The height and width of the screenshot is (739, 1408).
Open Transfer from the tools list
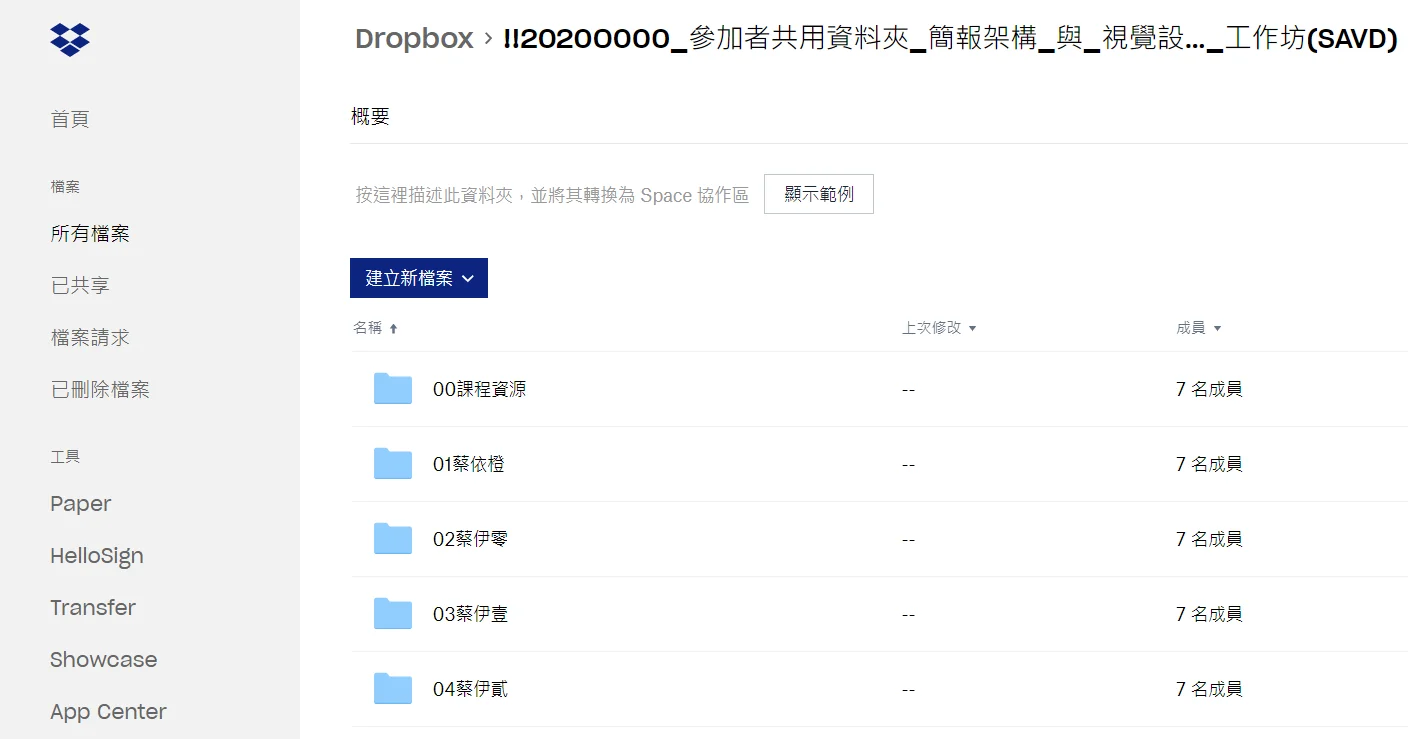tap(93, 608)
